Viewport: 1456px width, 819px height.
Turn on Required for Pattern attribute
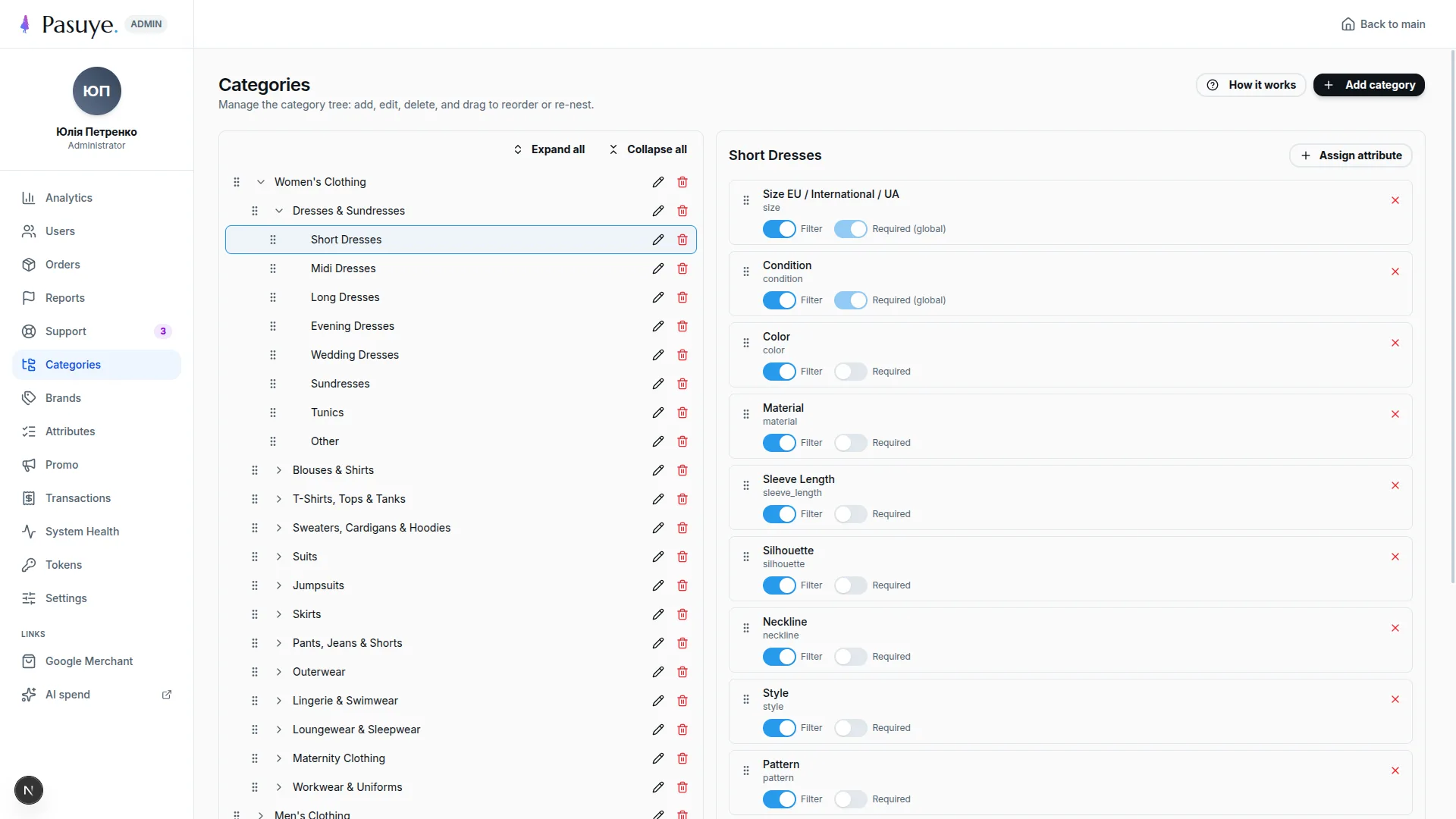coord(850,799)
